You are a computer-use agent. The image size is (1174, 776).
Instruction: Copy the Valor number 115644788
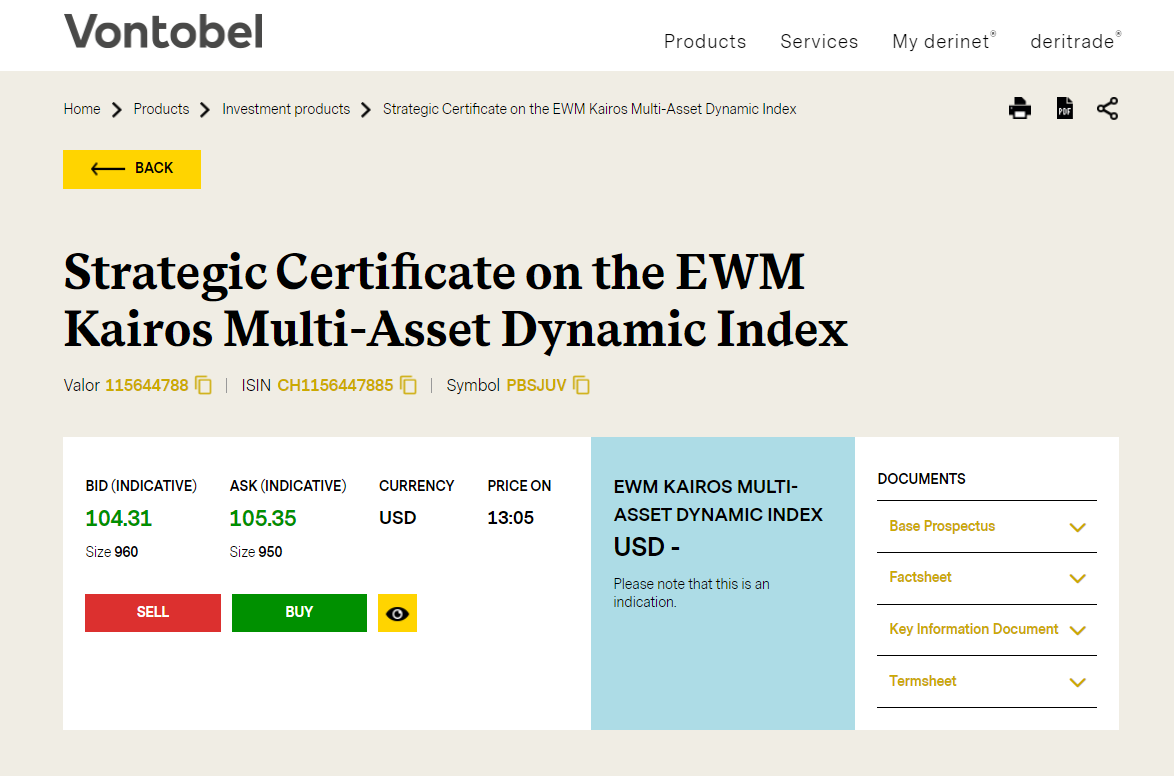[x=203, y=385]
